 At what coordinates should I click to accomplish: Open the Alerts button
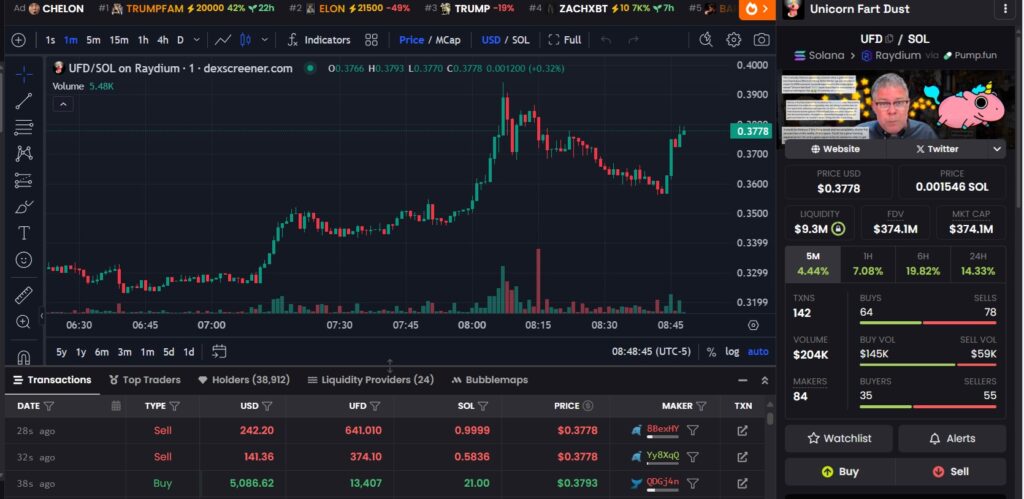pos(952,438)
